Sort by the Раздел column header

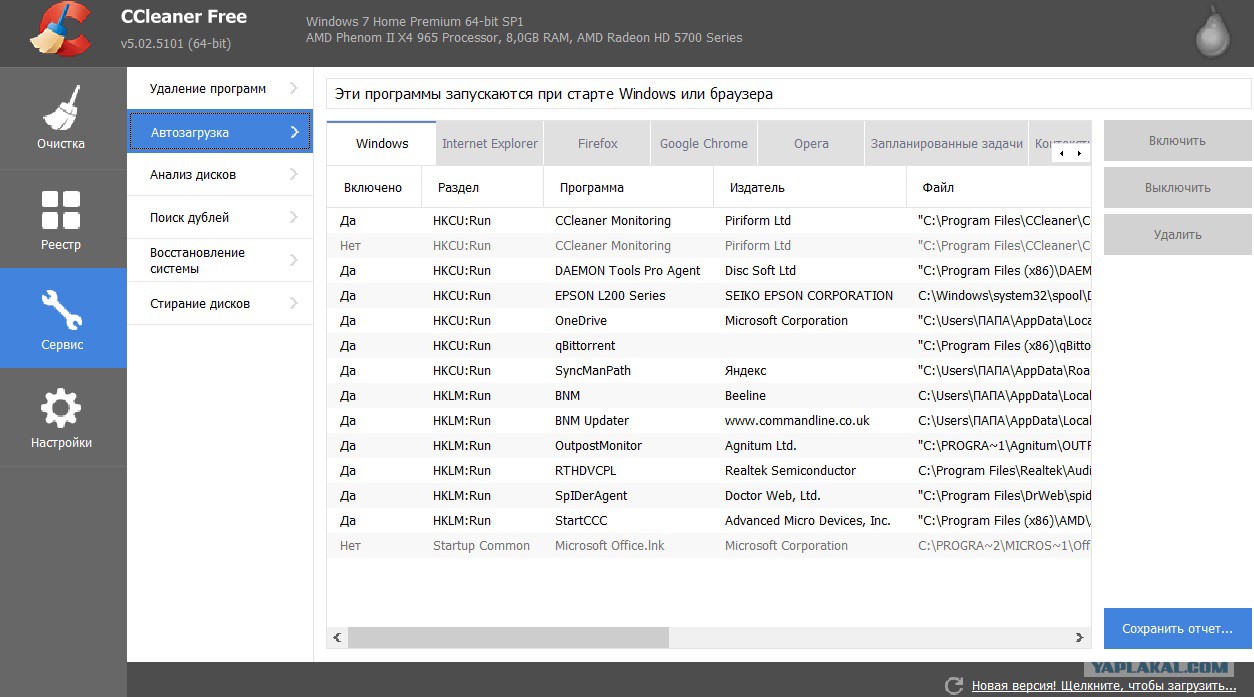[482, 187]
